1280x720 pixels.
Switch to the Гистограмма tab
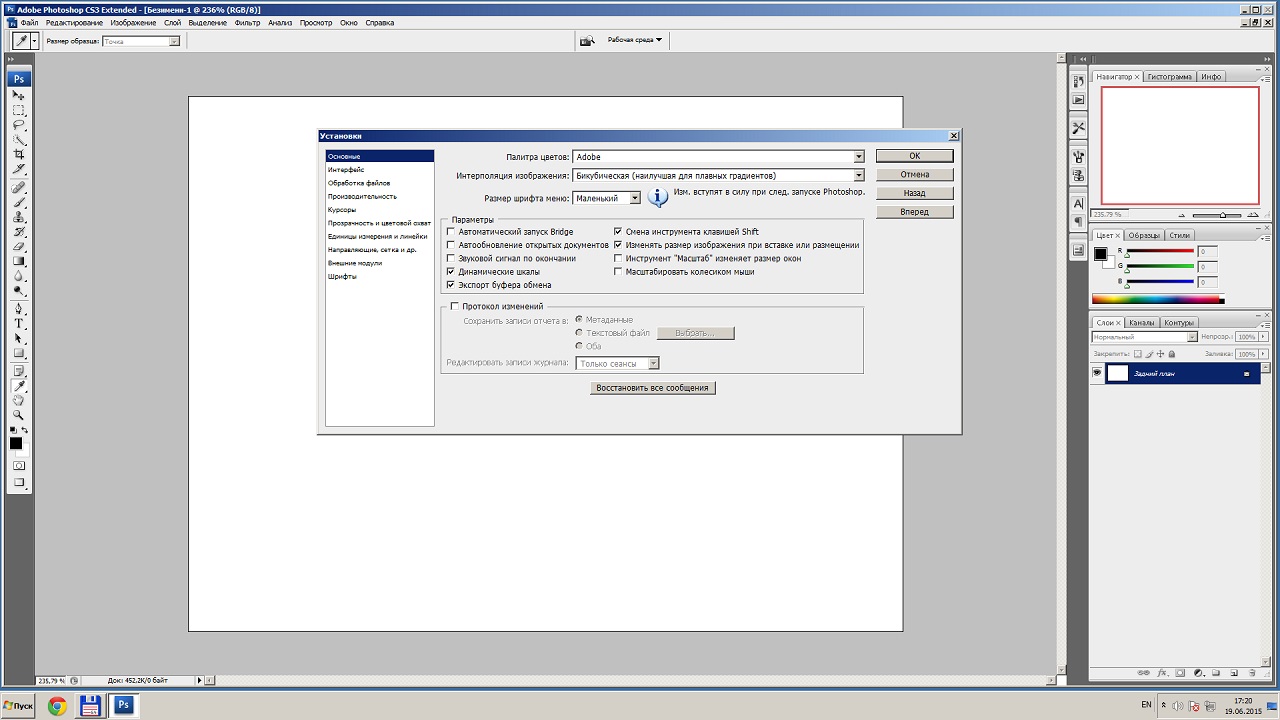click(1169, 77)
